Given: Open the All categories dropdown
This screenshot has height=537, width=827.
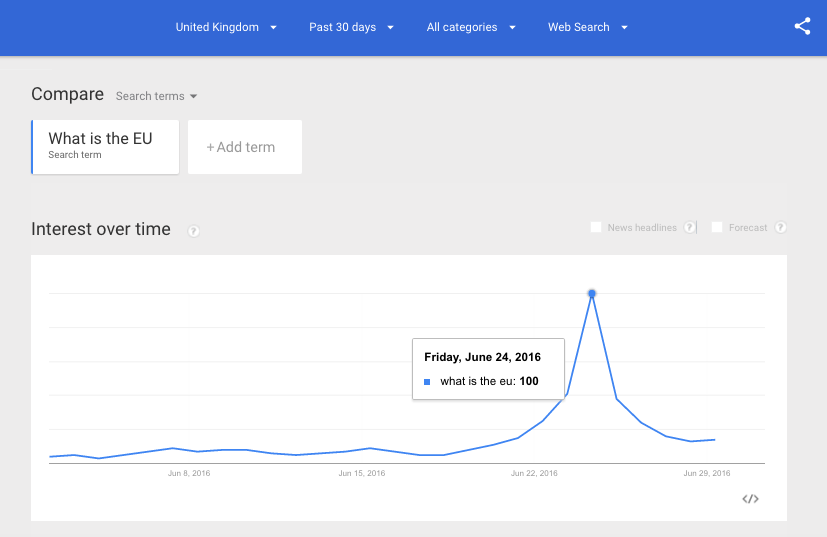Looking at the screenshot, I should tap(471, 27).
